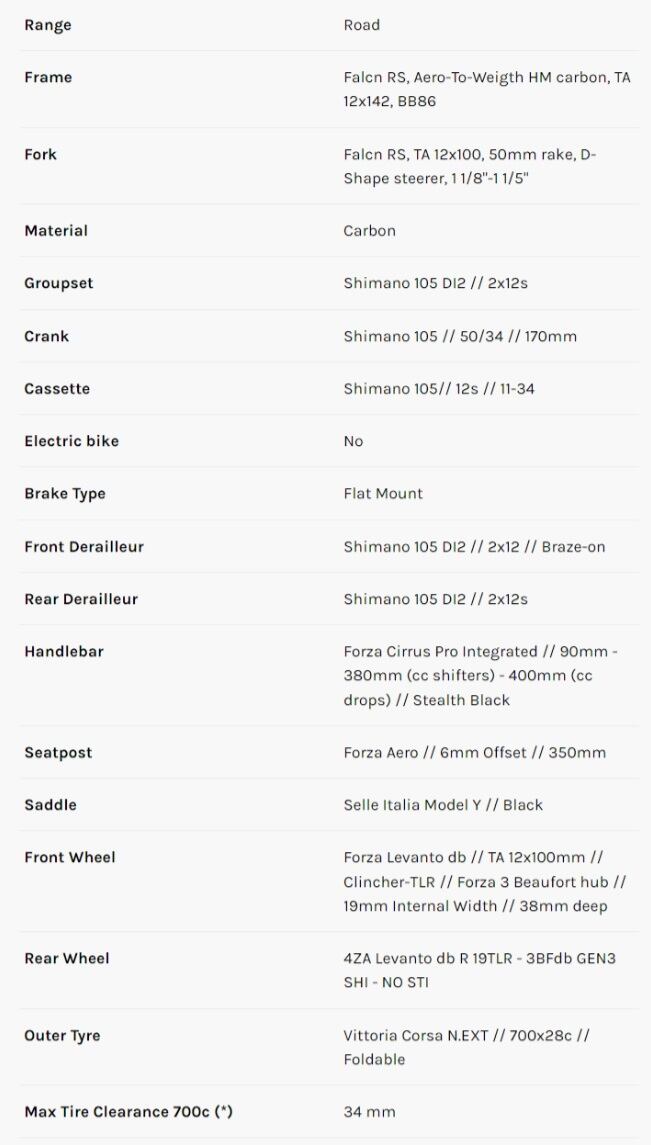Click the Cassette label
The height and width of the screenshot is (1145, 651).
(x=57, y=389)
